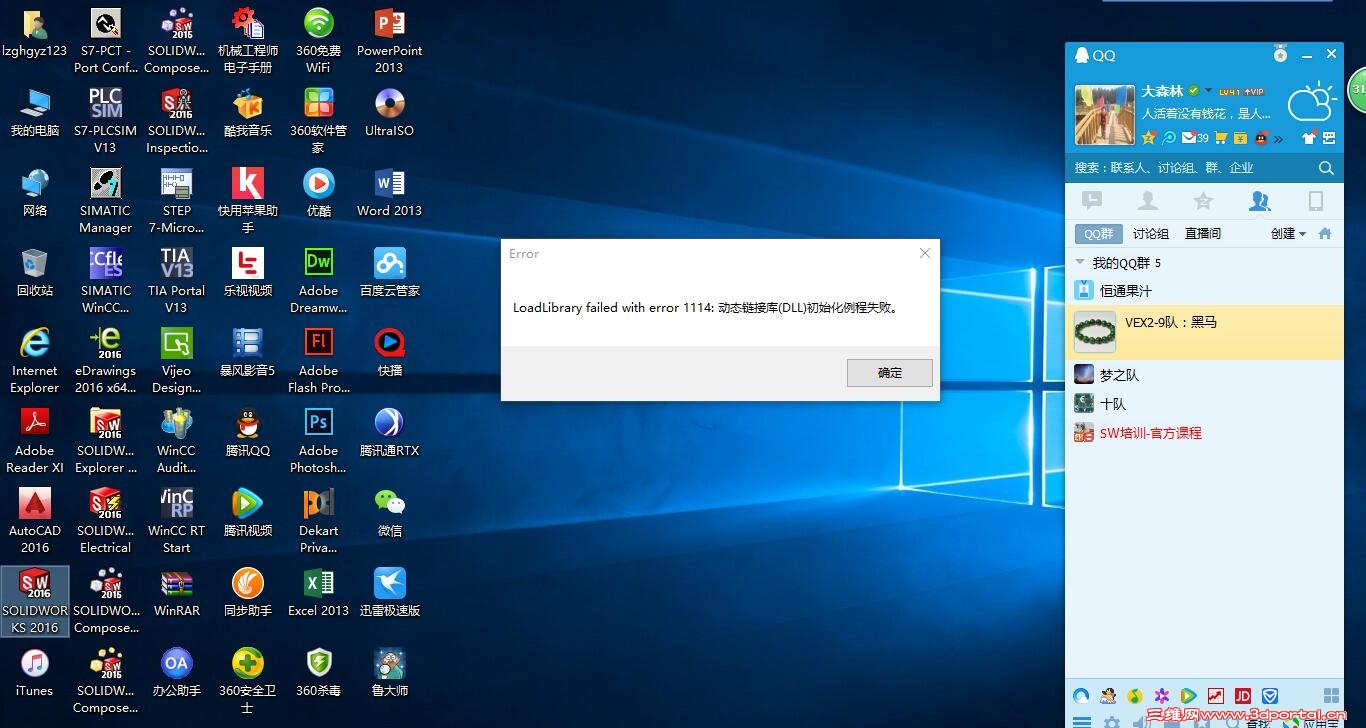Select the Adobe Reader XI desktop icon

(x=35, y=441)
